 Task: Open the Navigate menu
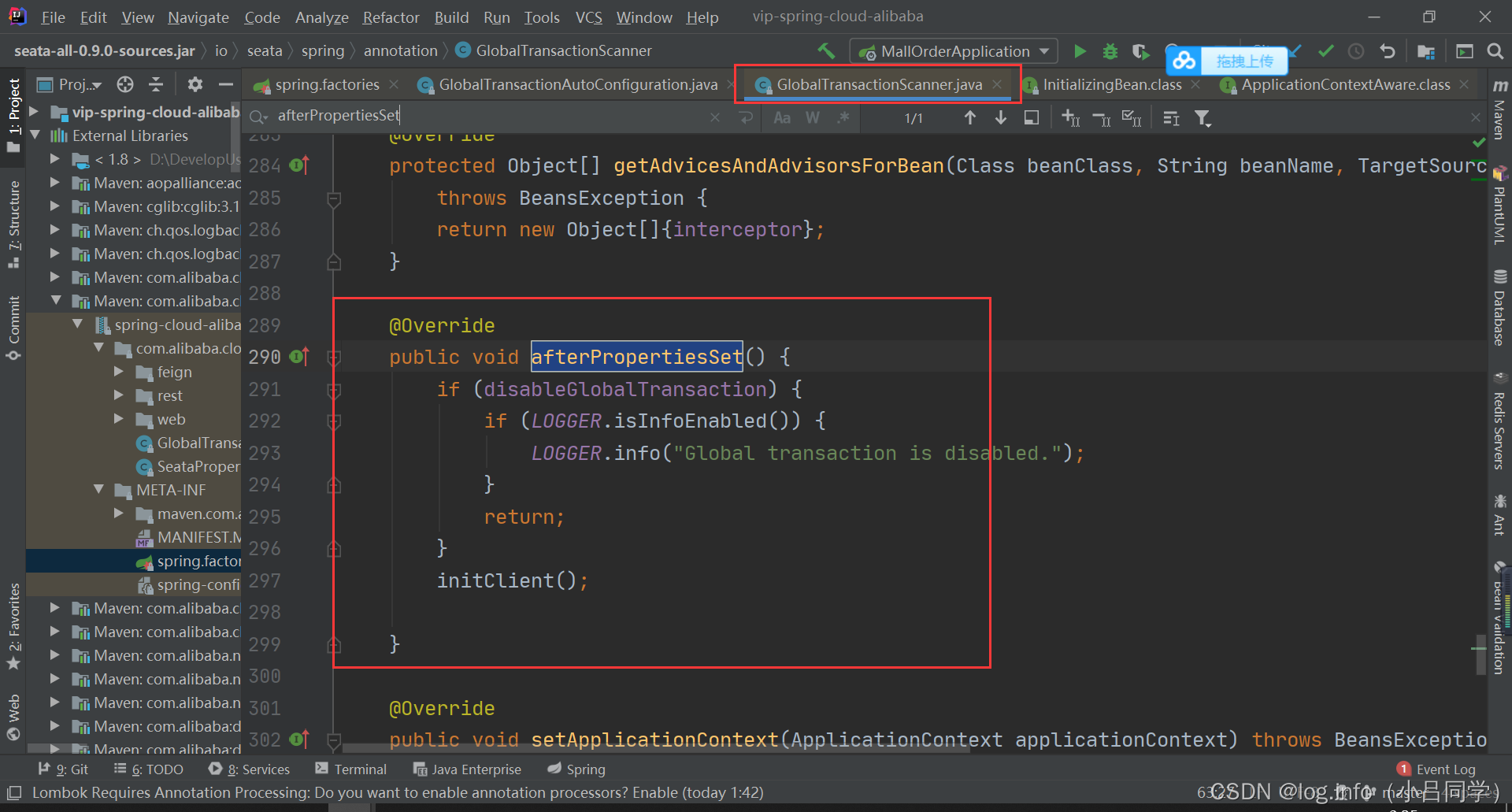coord(198,17)
